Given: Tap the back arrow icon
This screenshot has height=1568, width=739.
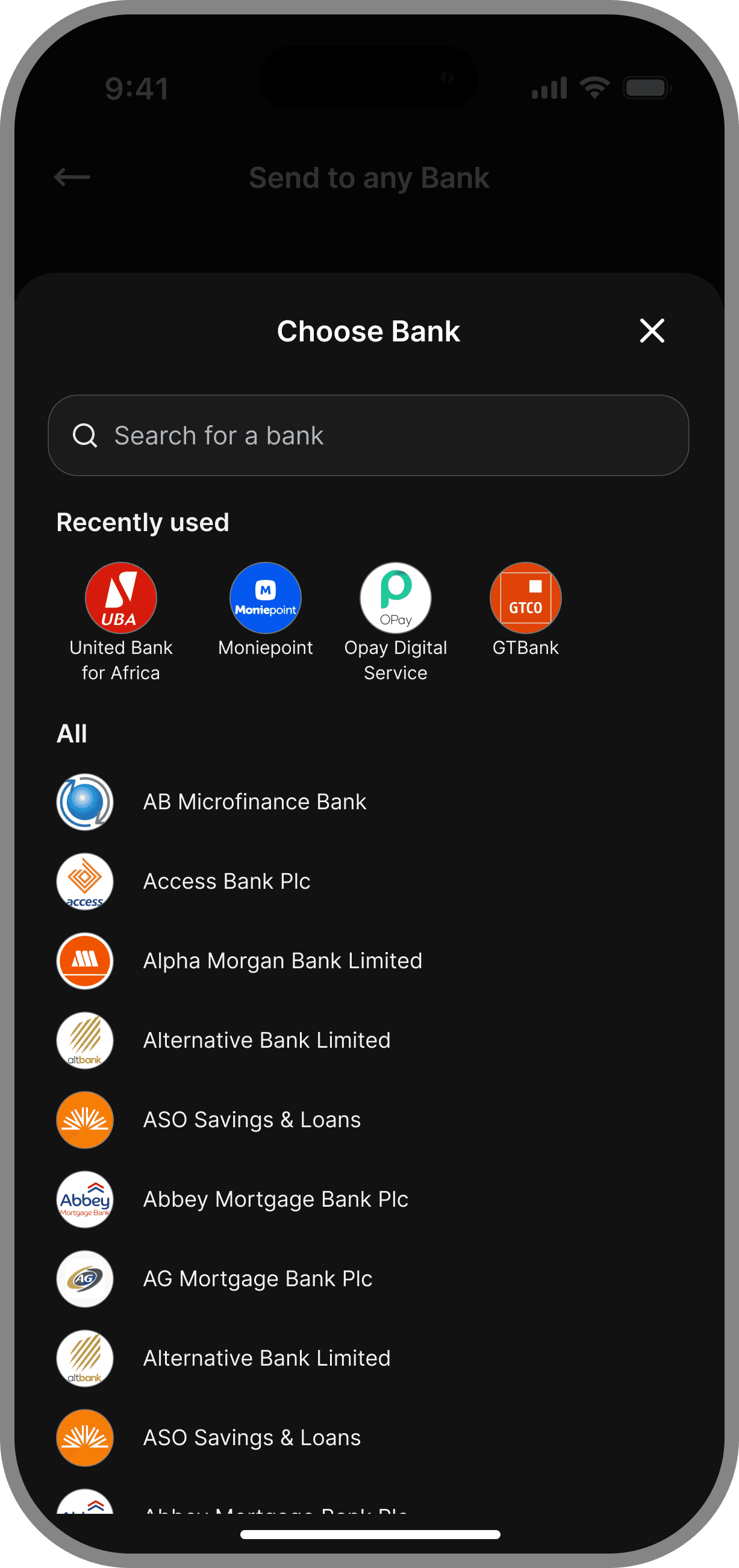Looking at the screenshot, I should 72,178.
